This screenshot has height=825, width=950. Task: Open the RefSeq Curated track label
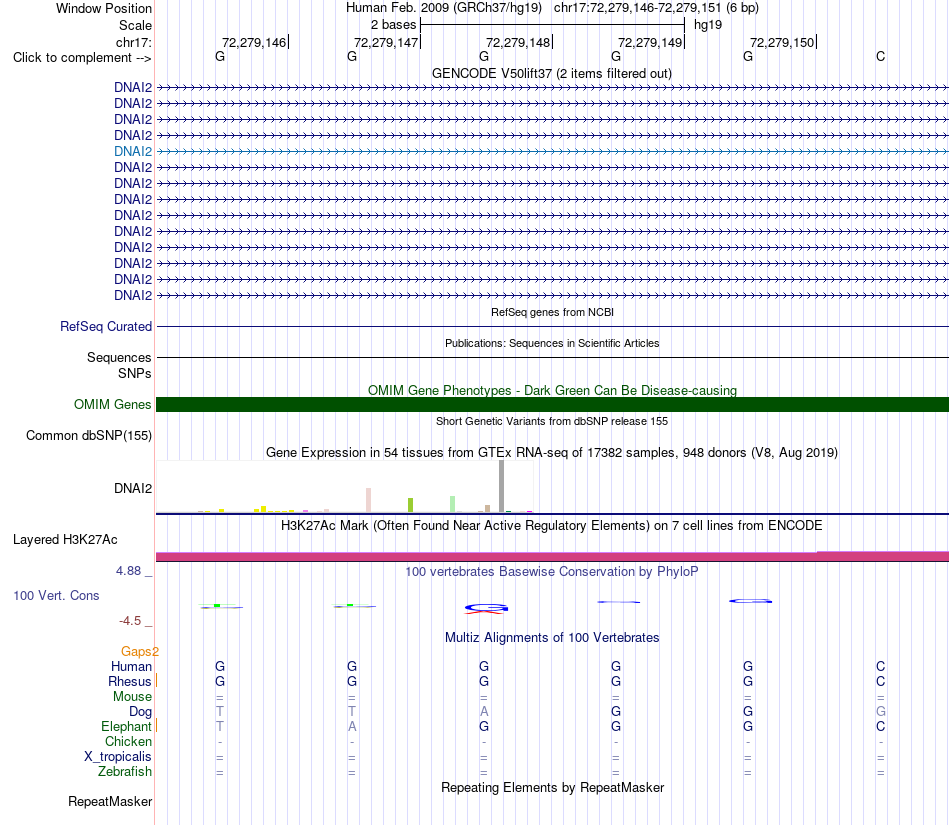pos(106,326)
